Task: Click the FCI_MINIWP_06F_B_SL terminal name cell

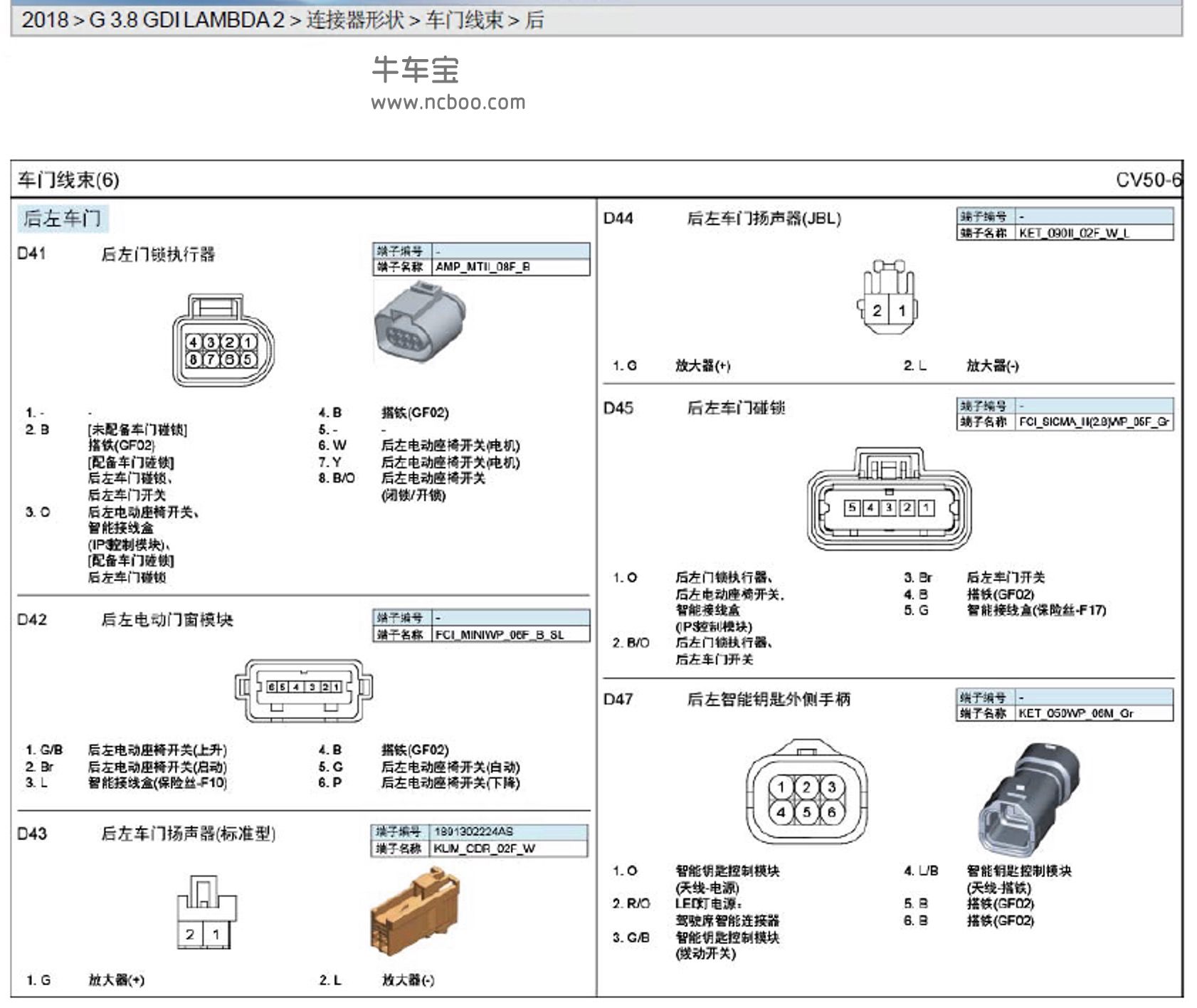Action: click(x=511, y=634)
